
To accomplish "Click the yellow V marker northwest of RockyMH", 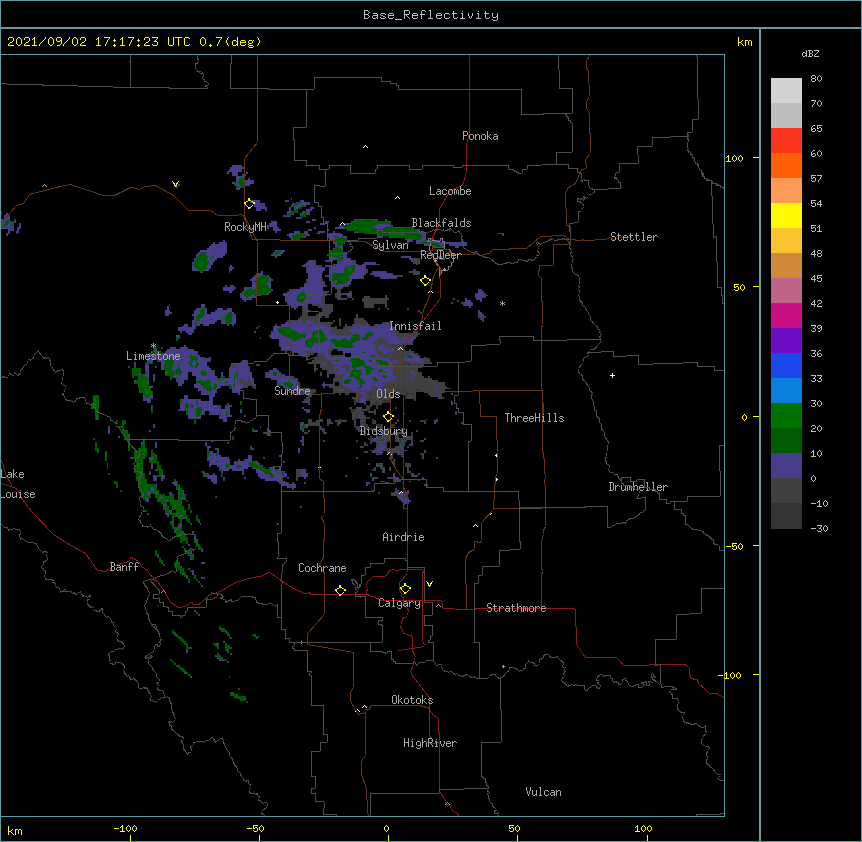I will (x=175, y=184).
